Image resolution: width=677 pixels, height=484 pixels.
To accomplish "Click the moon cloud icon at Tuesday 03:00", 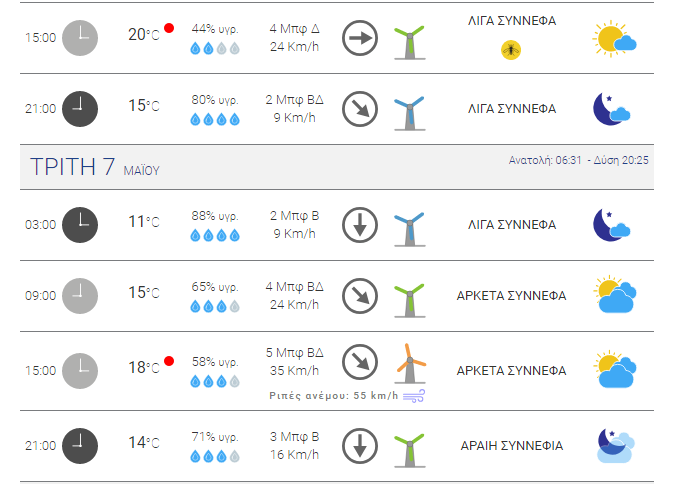I will (x=611, y=225).
